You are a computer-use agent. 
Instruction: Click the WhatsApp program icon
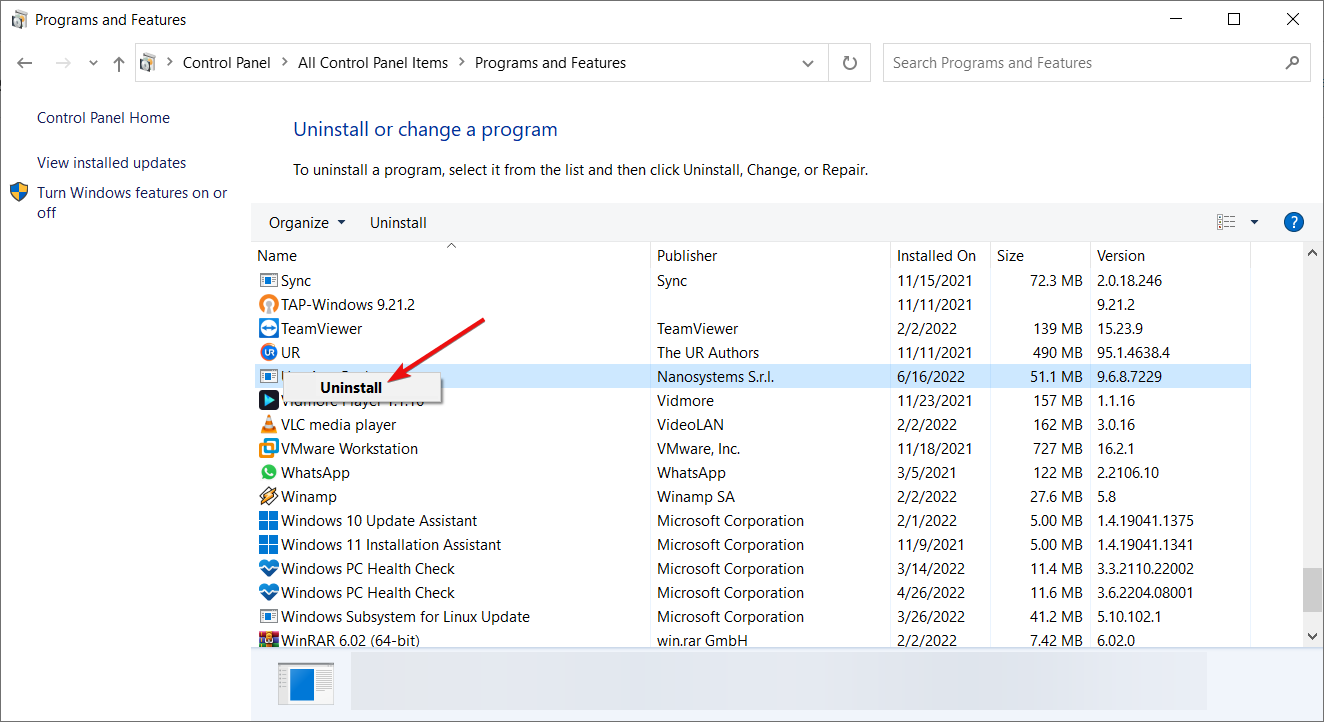tap(268, 473)
